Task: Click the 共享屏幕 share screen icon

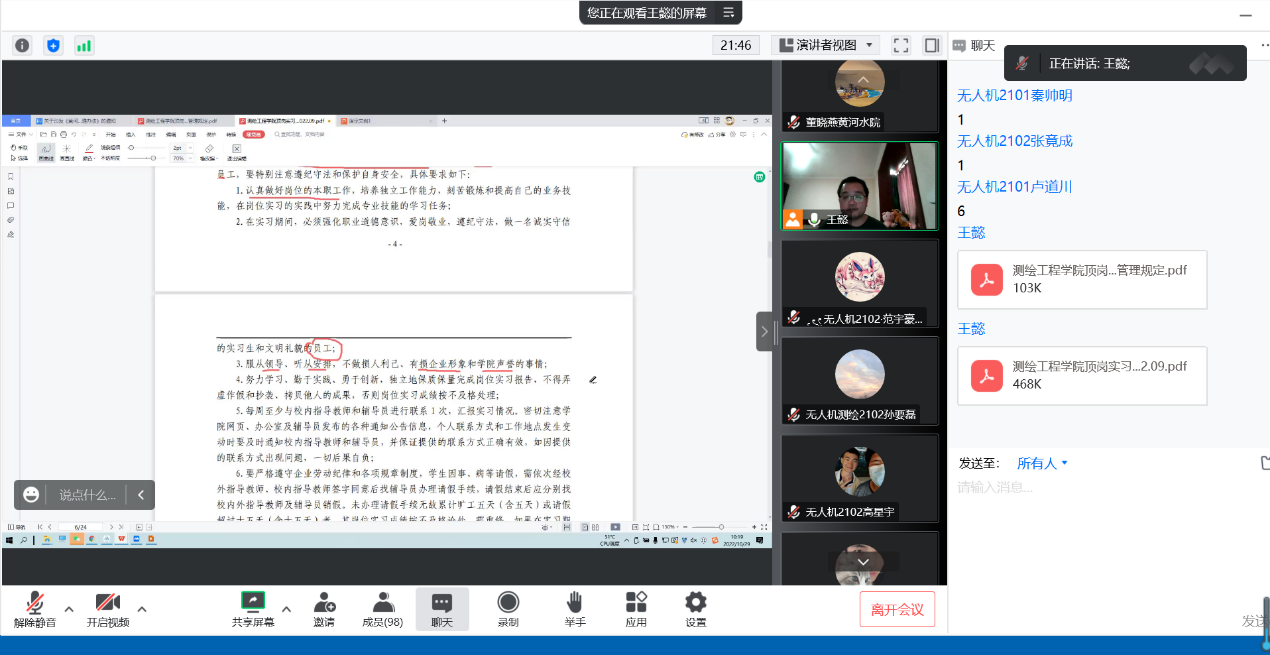Action: [252, 609]
